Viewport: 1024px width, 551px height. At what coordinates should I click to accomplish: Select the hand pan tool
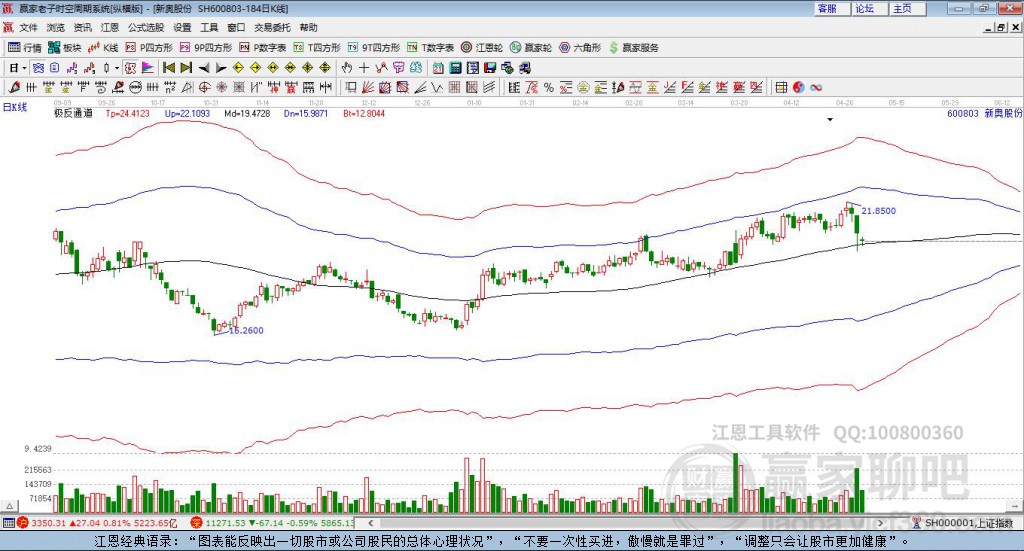click(x=347, y=68)
